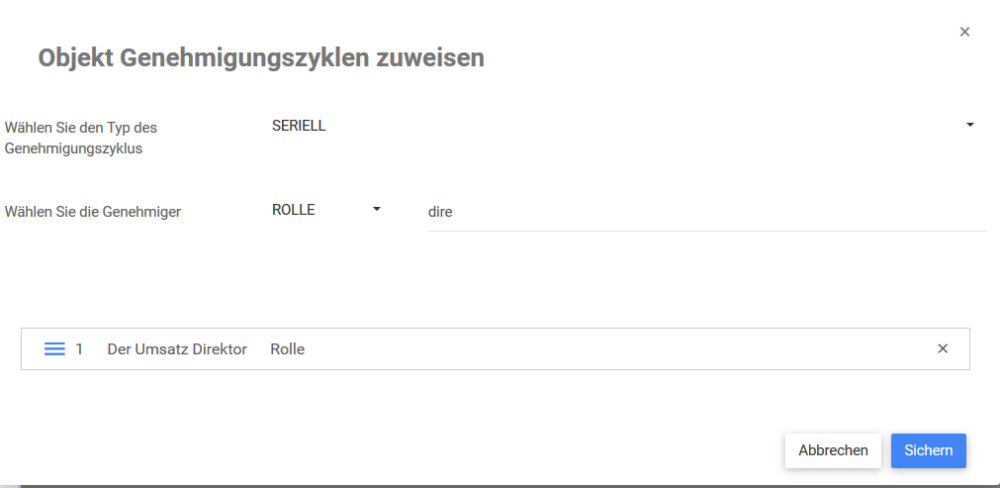Remove Der Umsatz Direktor from approvers list
Viewport: 1000px width, 488px height.
[942, 349]
